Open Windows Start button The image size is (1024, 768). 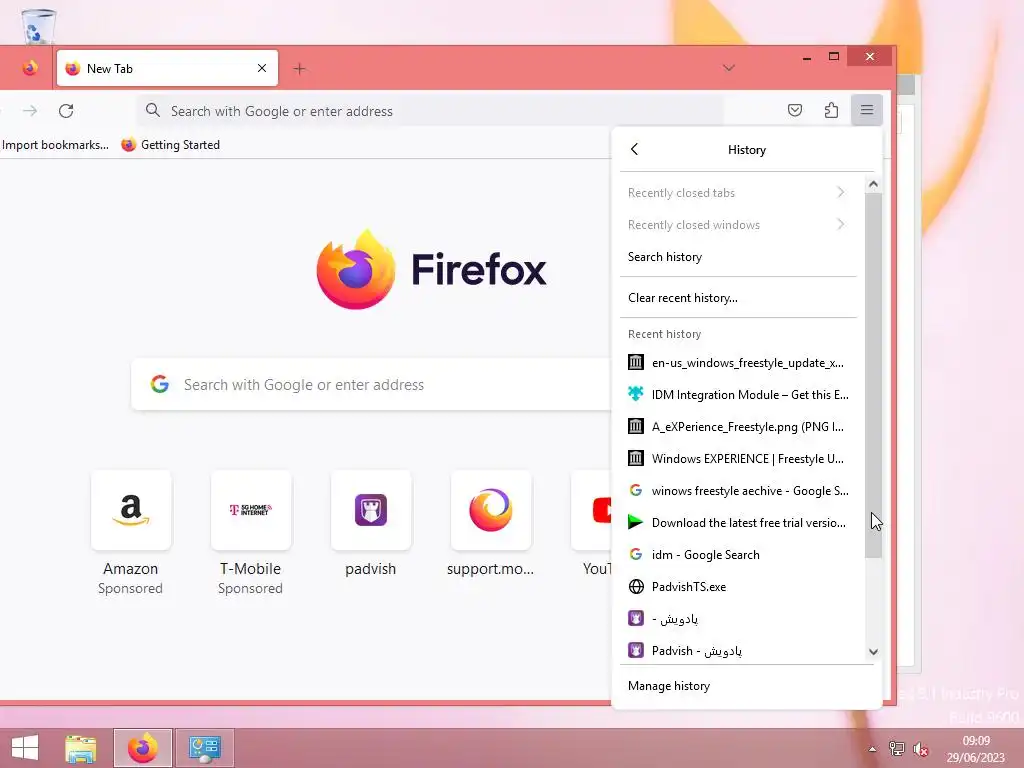click(x=25, y=748)
